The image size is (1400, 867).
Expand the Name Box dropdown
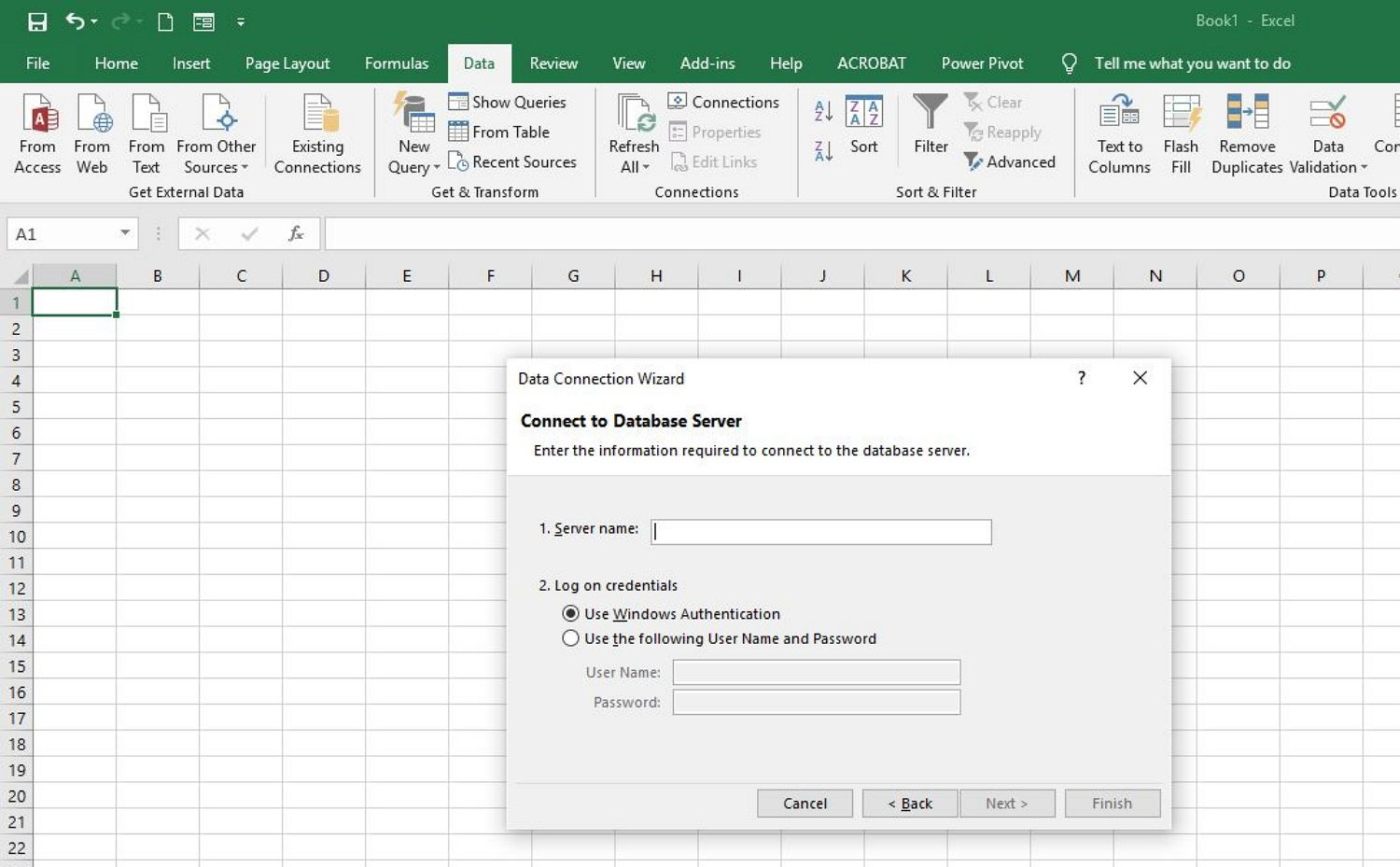tap(124, 233)
